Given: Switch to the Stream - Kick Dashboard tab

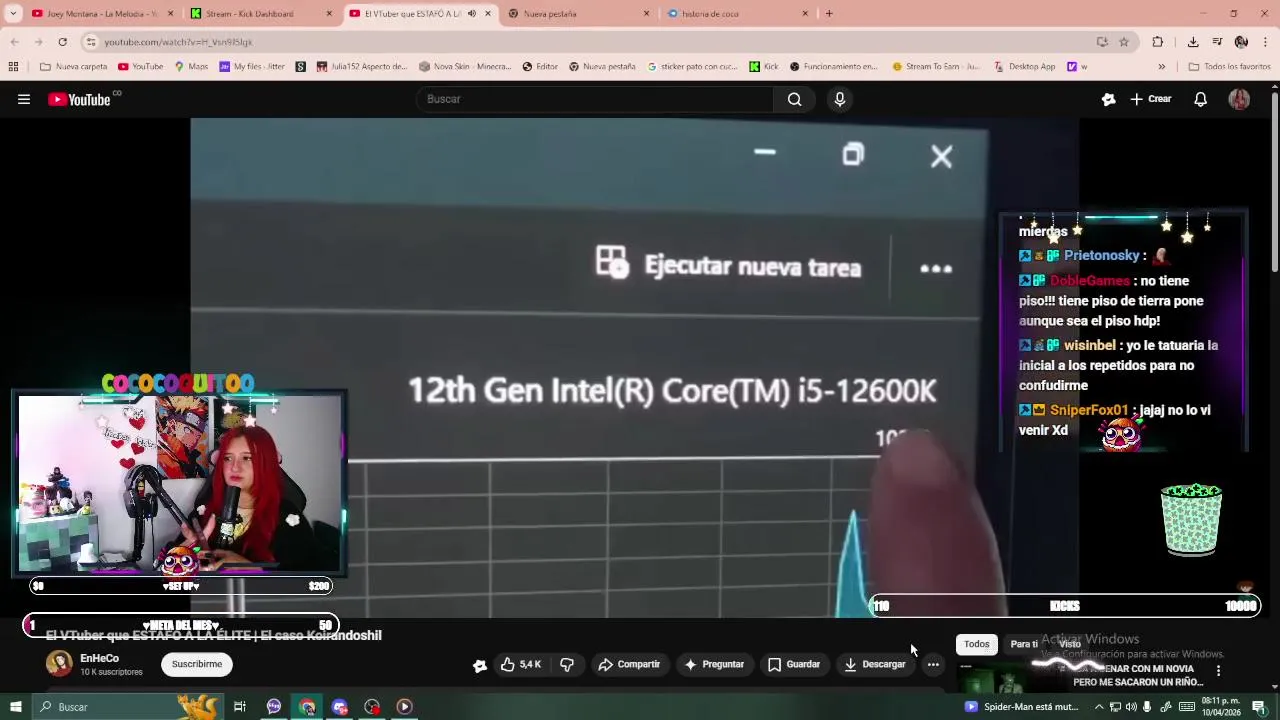Looking at the screenshot, I should pyautogui.click(x=262, y=13).
